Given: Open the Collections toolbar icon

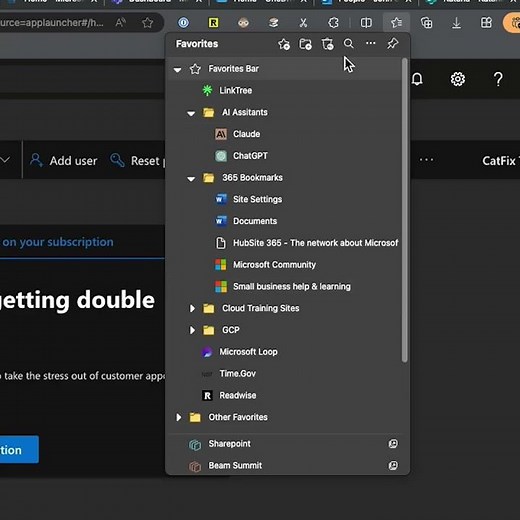Looking at the screenshot, I should pyautogui.click(x=426, y=23).
